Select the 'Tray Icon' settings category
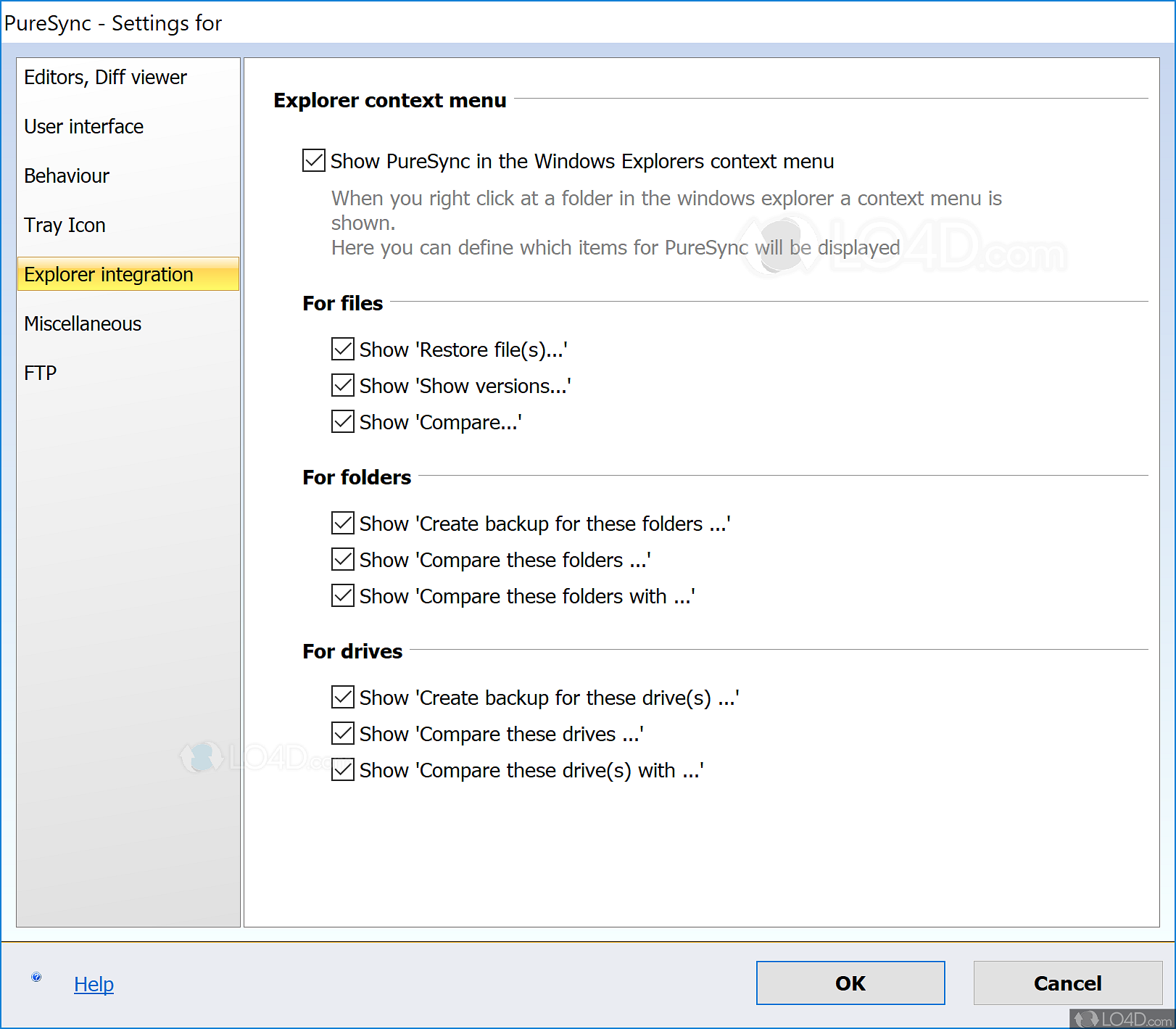The width and height of the screenshot is (1176, 1029). tap(65, 225)
